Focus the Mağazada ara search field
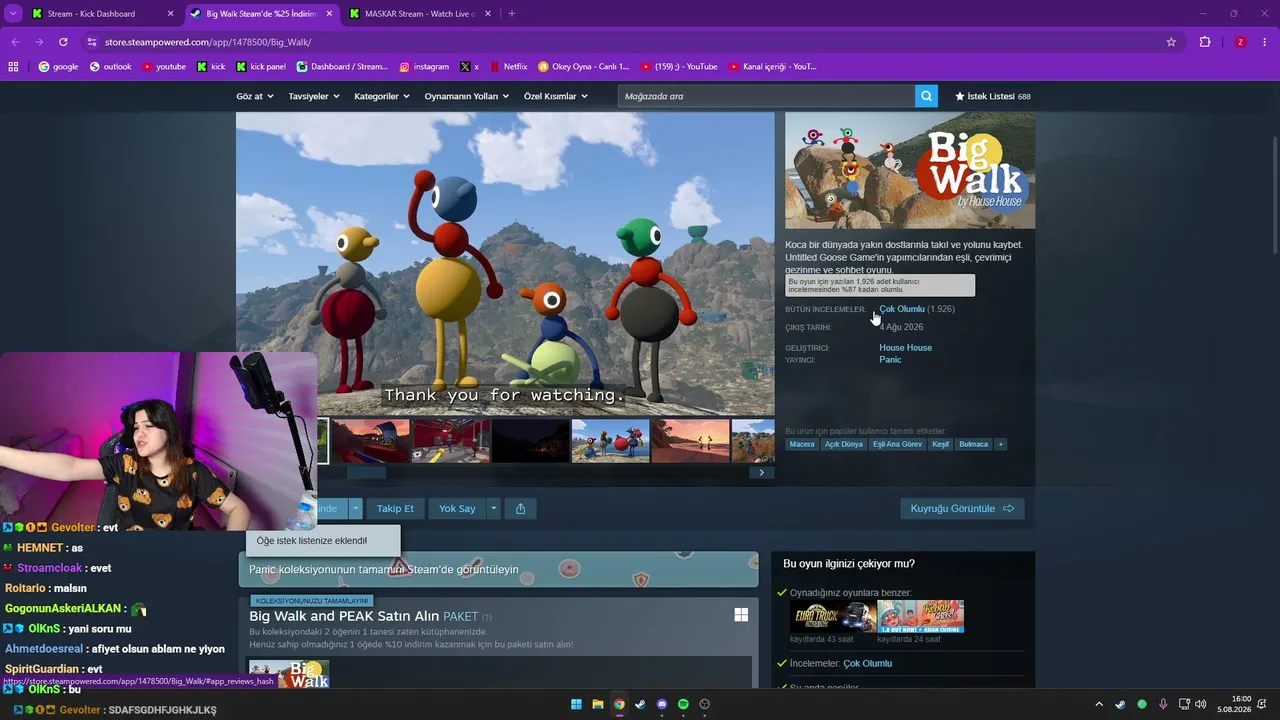 tap(766, 96)
